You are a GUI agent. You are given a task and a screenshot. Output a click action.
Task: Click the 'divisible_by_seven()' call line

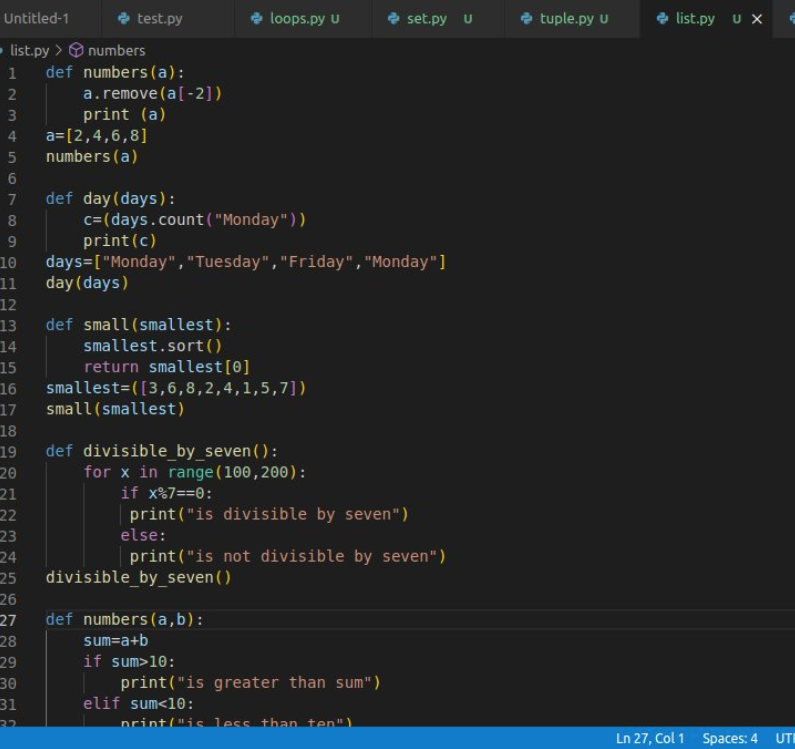(138, 577)
